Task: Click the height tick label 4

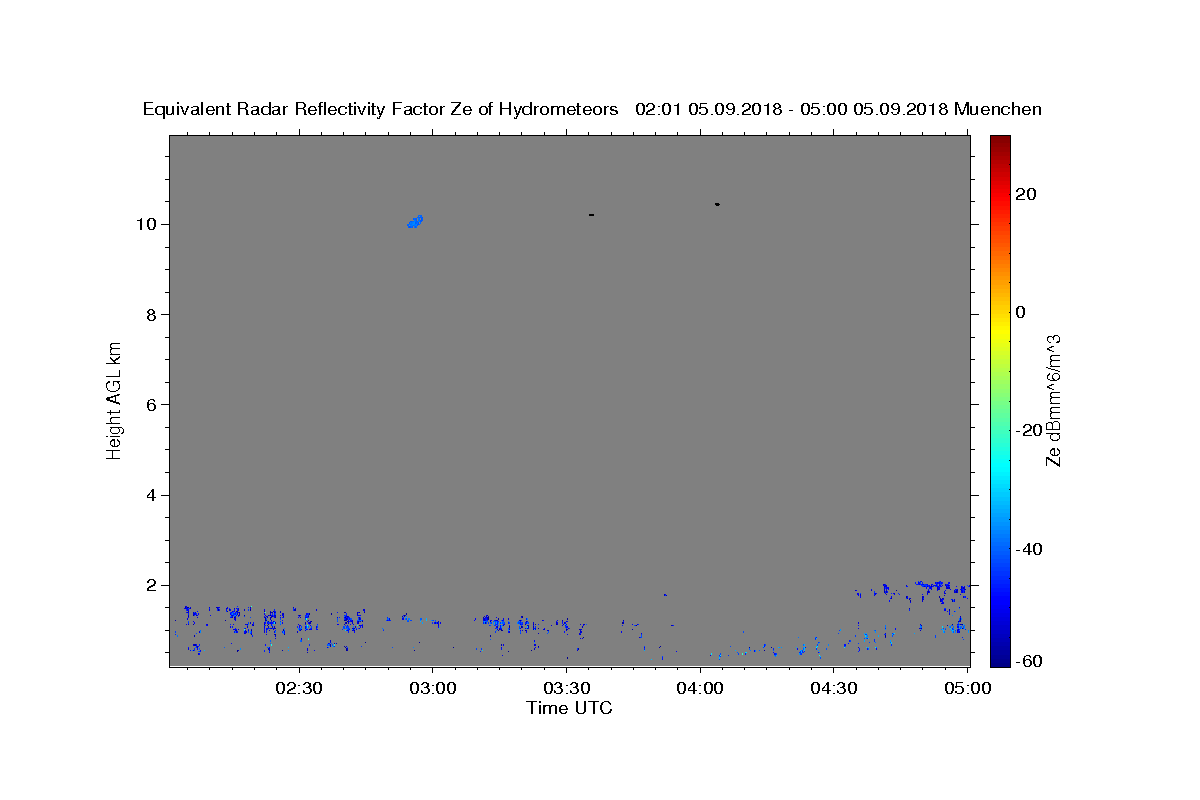Action: tap(153, 495)
